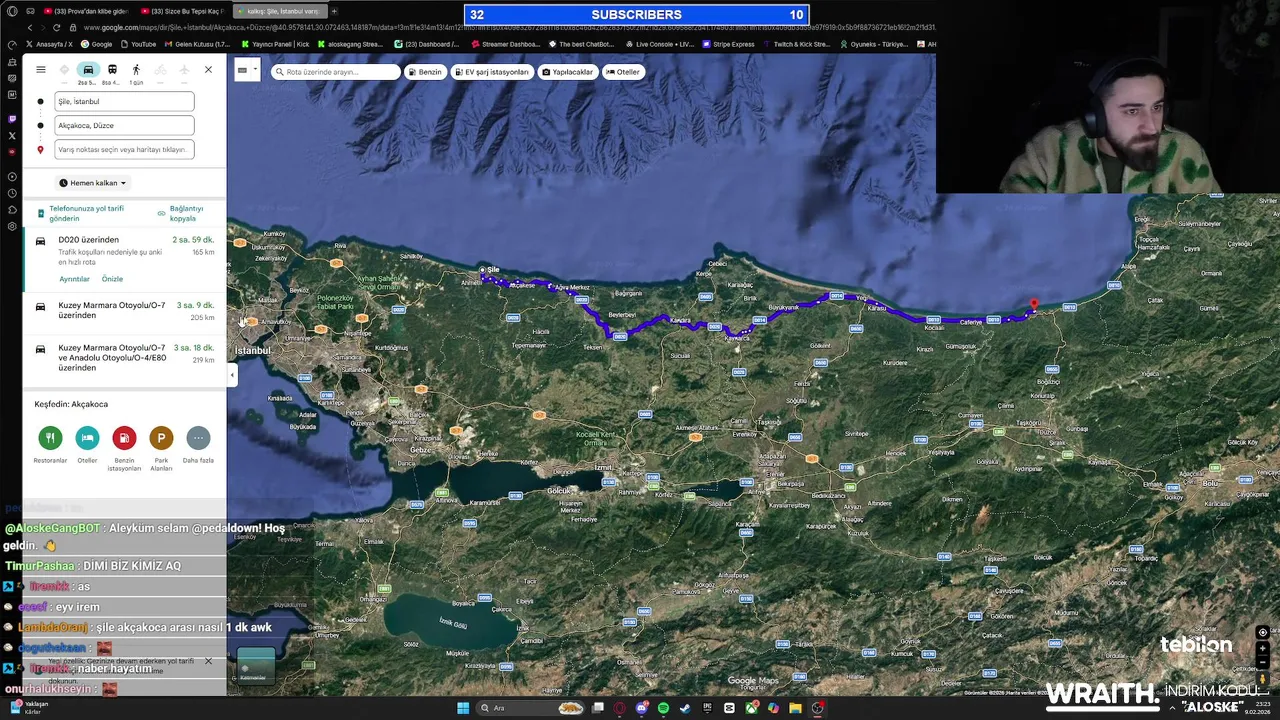Click the Şile start marker on map

pyautogui.click(x=483, y=270)
